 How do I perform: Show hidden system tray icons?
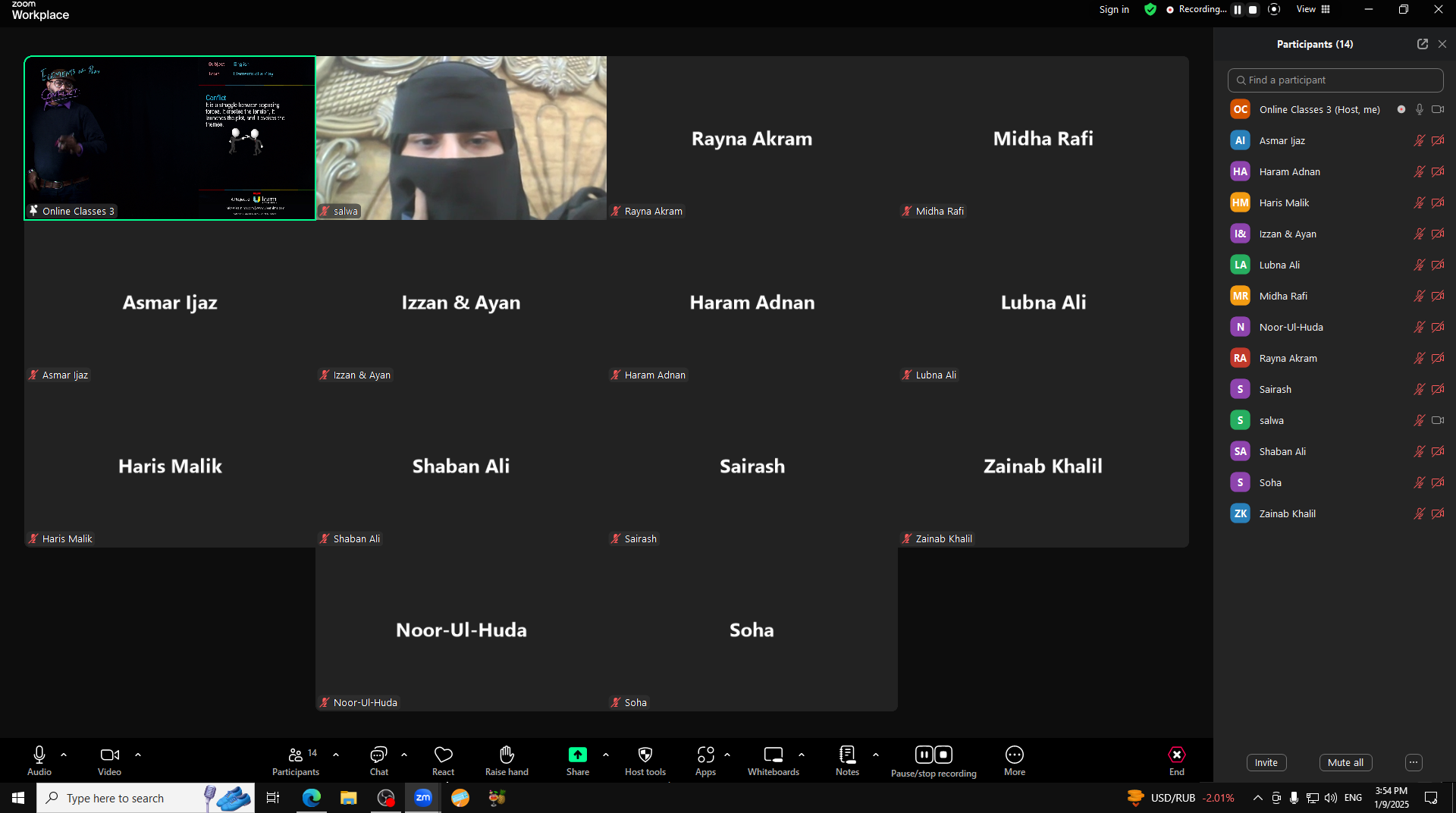pos(1257,798)
